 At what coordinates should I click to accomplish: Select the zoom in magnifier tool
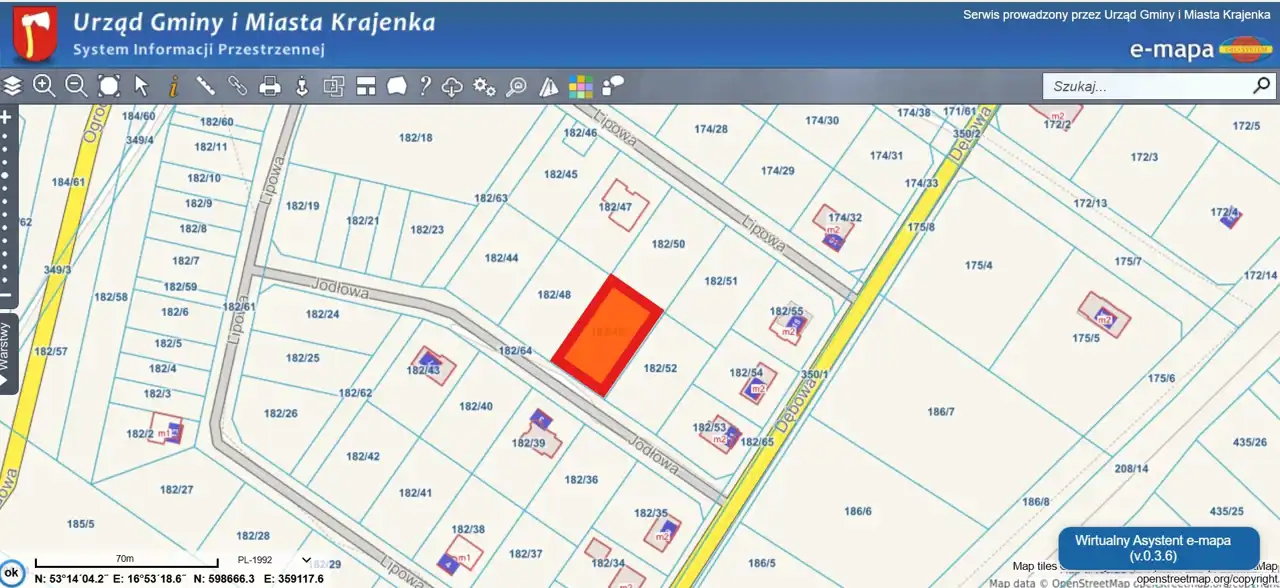[x=44, y=86]
